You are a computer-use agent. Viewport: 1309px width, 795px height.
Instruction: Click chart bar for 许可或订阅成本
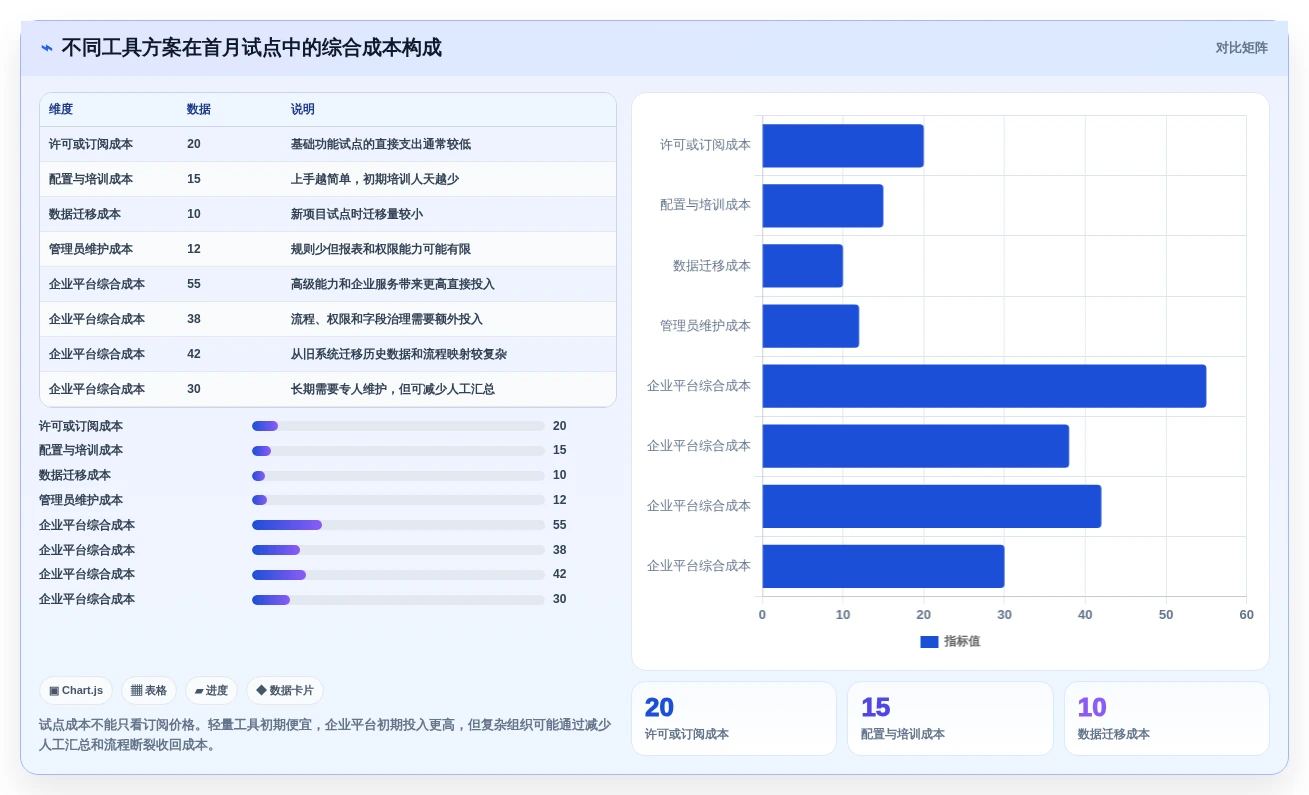(x=843, y=146)
